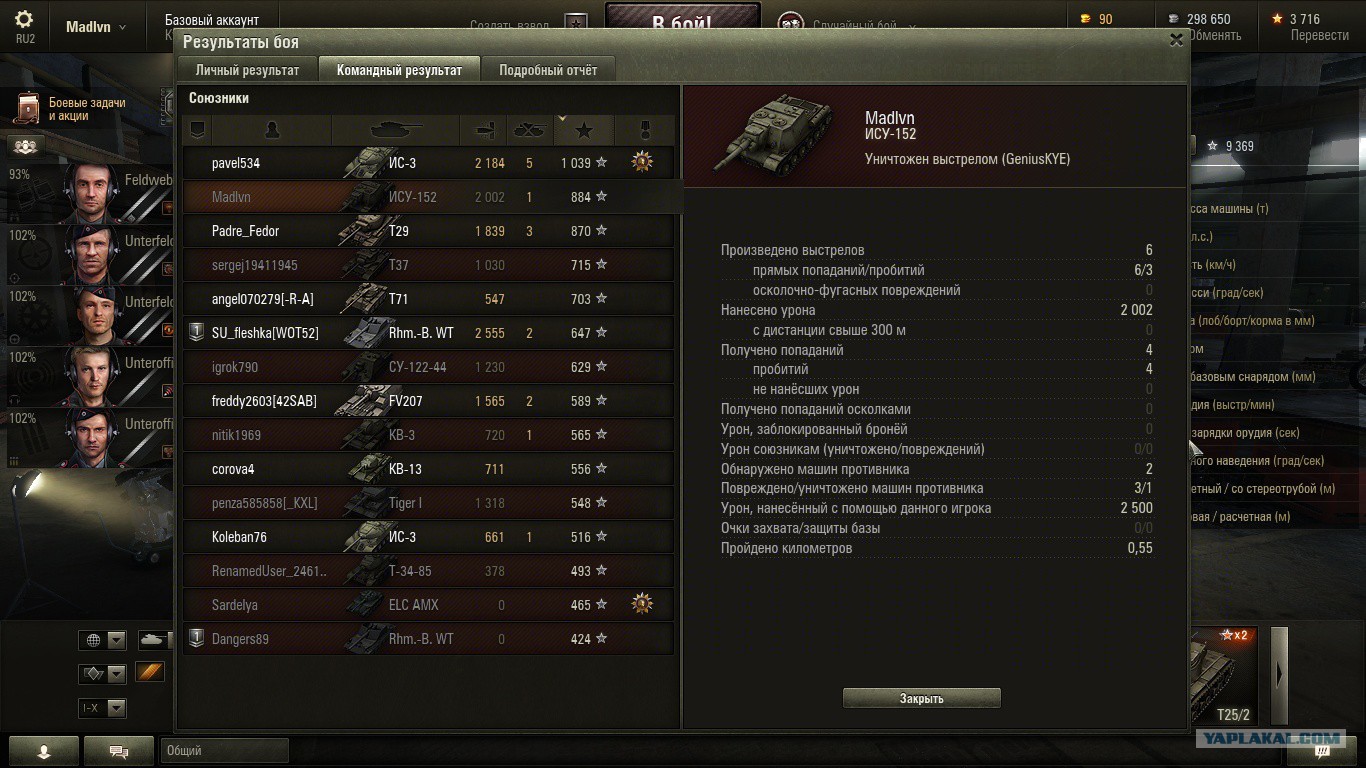Click the Закрыть button
Screen dimensions: 1366x768
click(x=921, y=699)
